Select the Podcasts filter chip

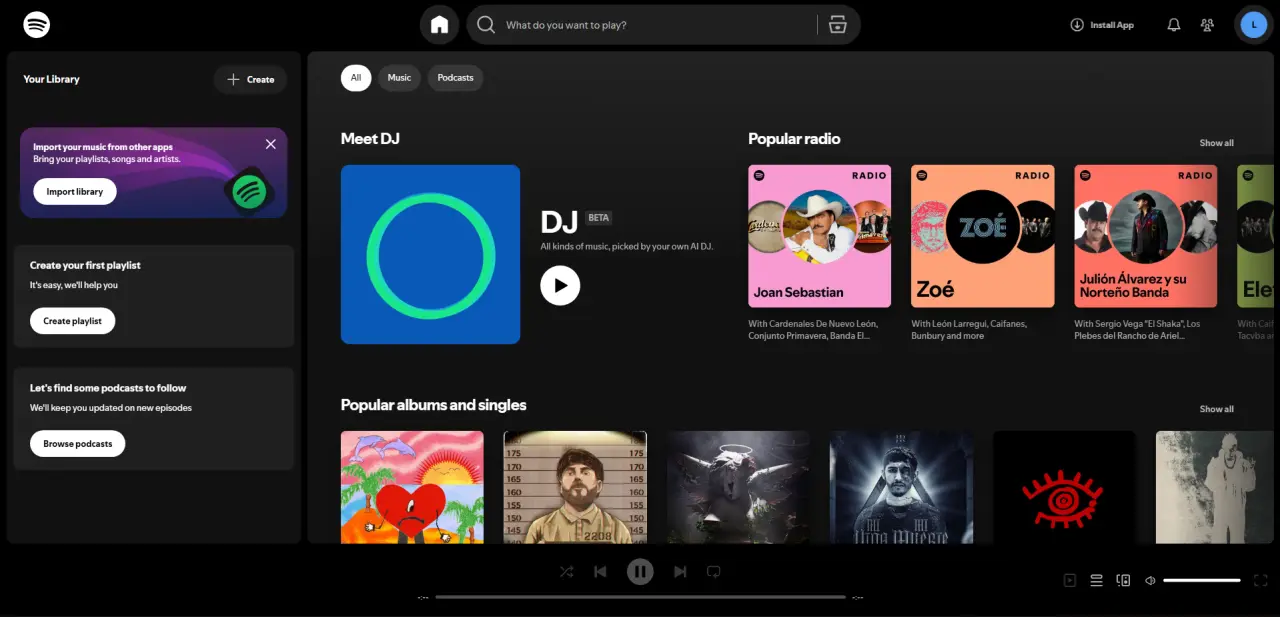pyautogui.click(x=455, y=78)
